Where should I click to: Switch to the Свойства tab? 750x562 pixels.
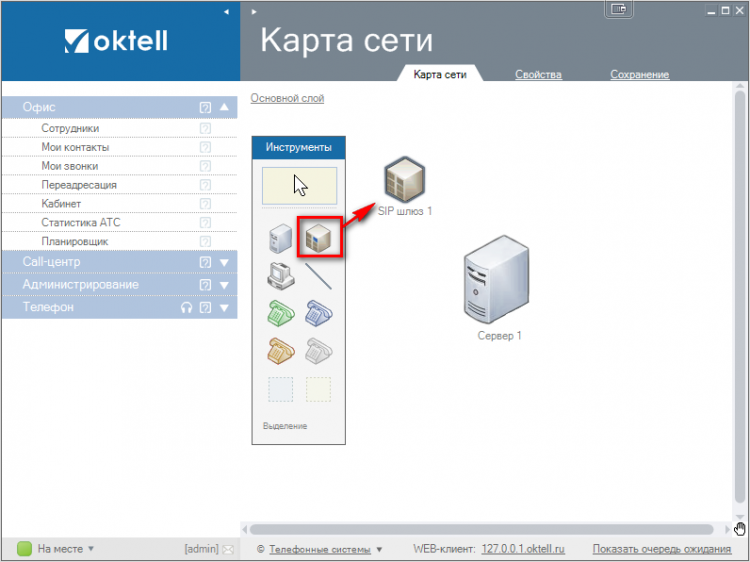tap(538, 75)
